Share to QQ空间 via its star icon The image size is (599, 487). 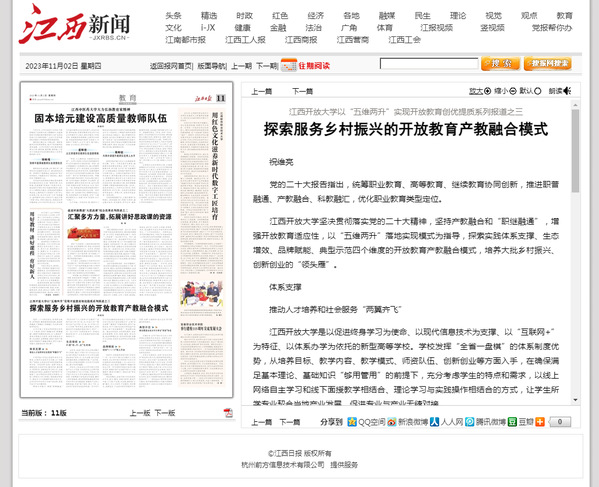352,422
